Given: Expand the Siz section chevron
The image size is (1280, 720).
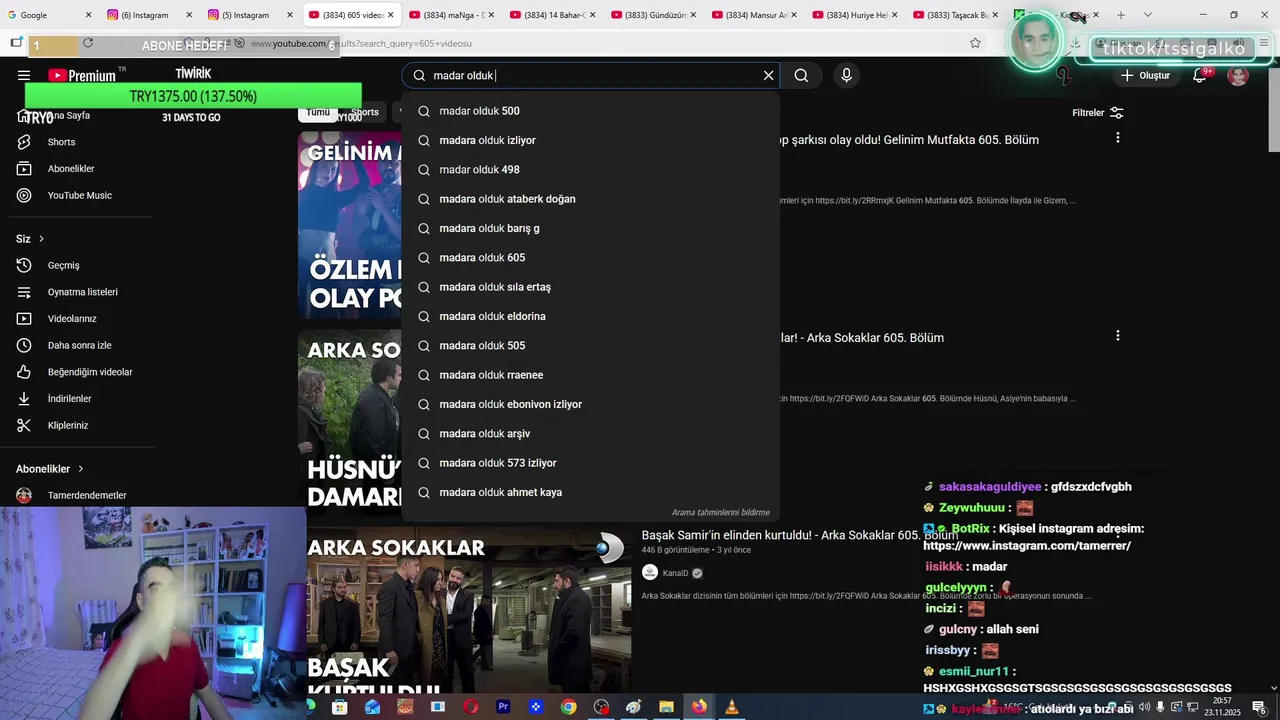Looking at the screenshot, I should (41, 239).
